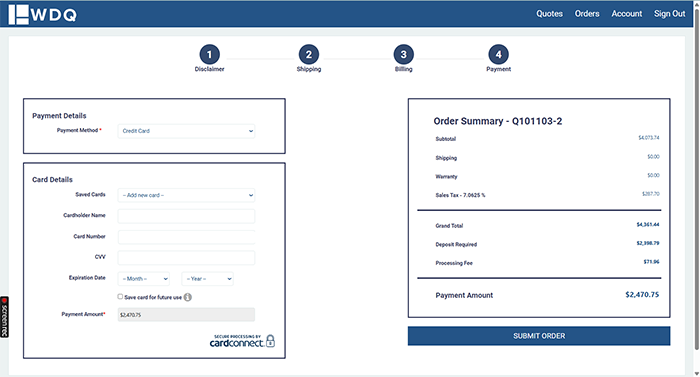Click step 1 Disclaimer circle
Screen dimensions: 700x377
(209, 54)
